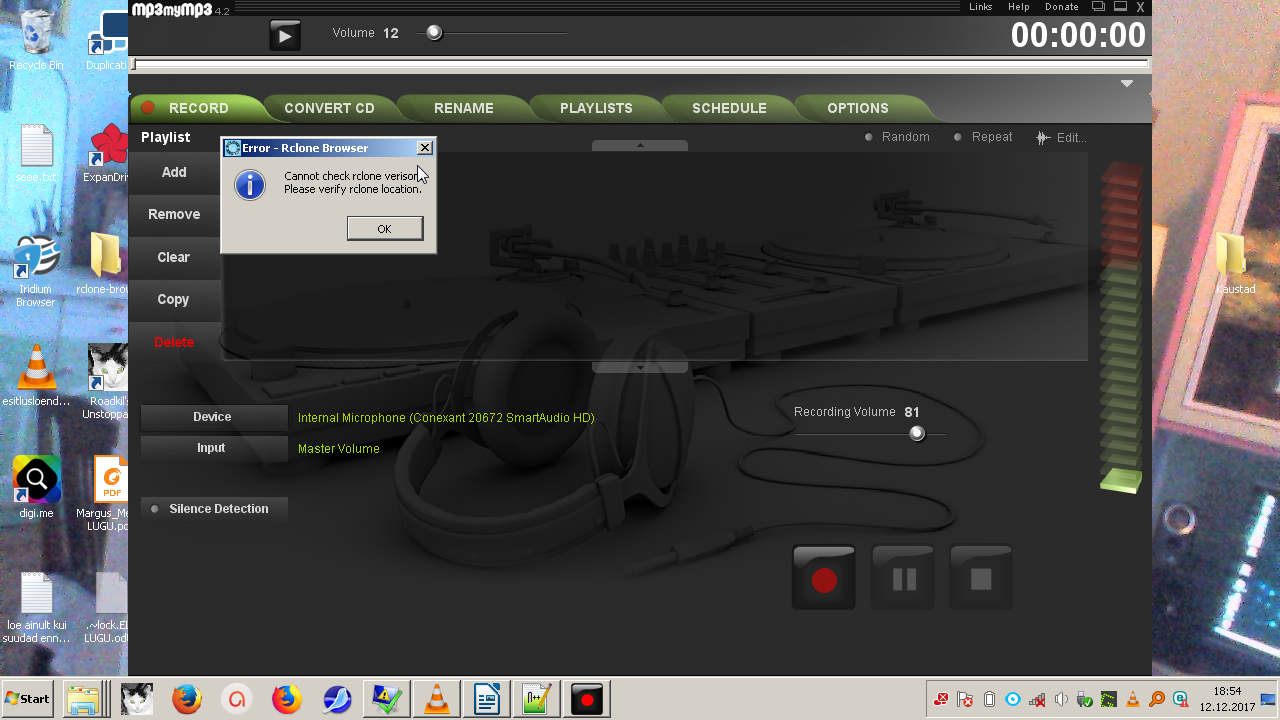The height and width of the screenshot is (720, 1280).
Task: Click the pause recording button
Action: tap(903, 578)
